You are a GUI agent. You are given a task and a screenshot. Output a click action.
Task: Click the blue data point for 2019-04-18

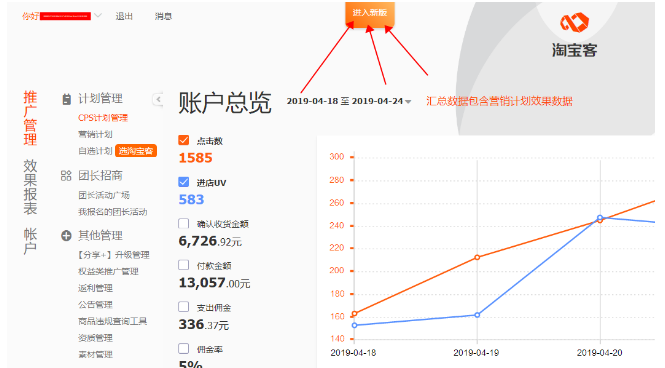355,325
